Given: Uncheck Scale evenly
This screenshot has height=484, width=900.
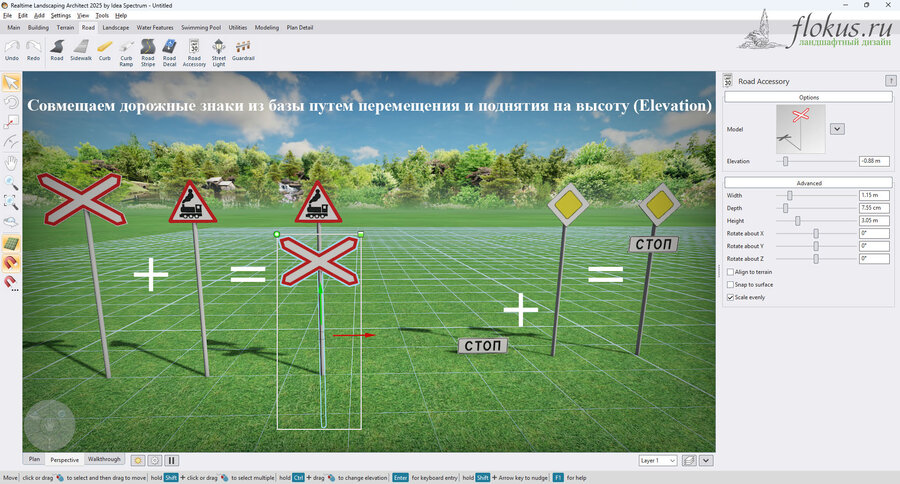Looking at the screenshot, I should point(730,297).
